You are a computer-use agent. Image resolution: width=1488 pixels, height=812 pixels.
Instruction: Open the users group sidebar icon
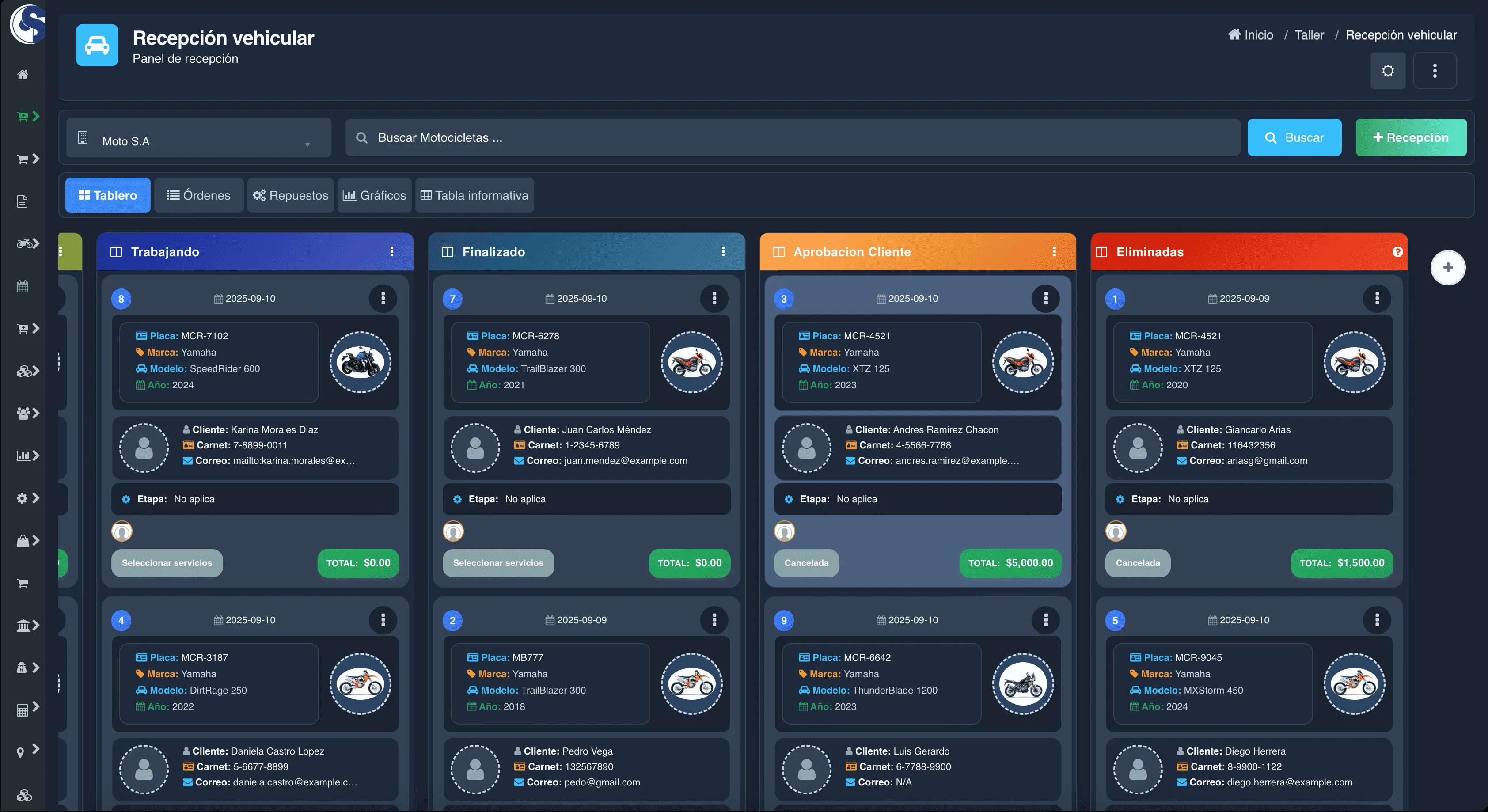pyautogui.click(x=24, y=414)
